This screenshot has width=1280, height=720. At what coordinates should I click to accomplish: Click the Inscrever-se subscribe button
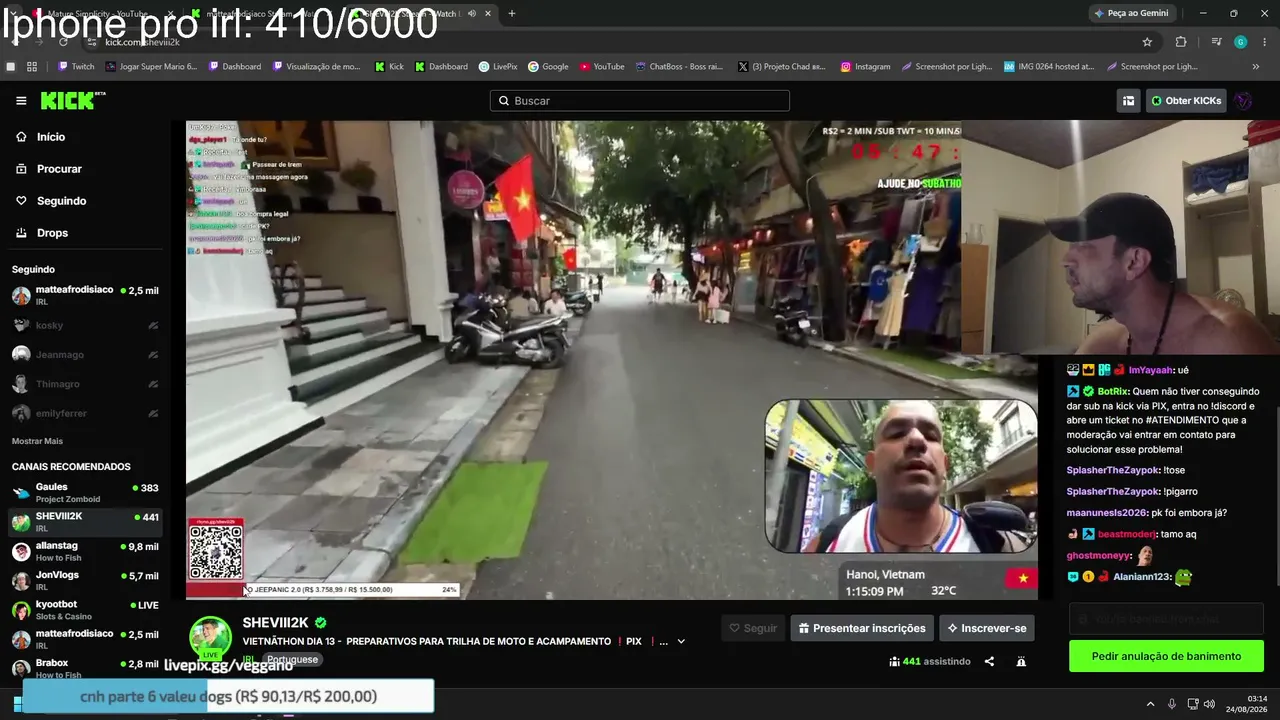[x=986, y=628]
